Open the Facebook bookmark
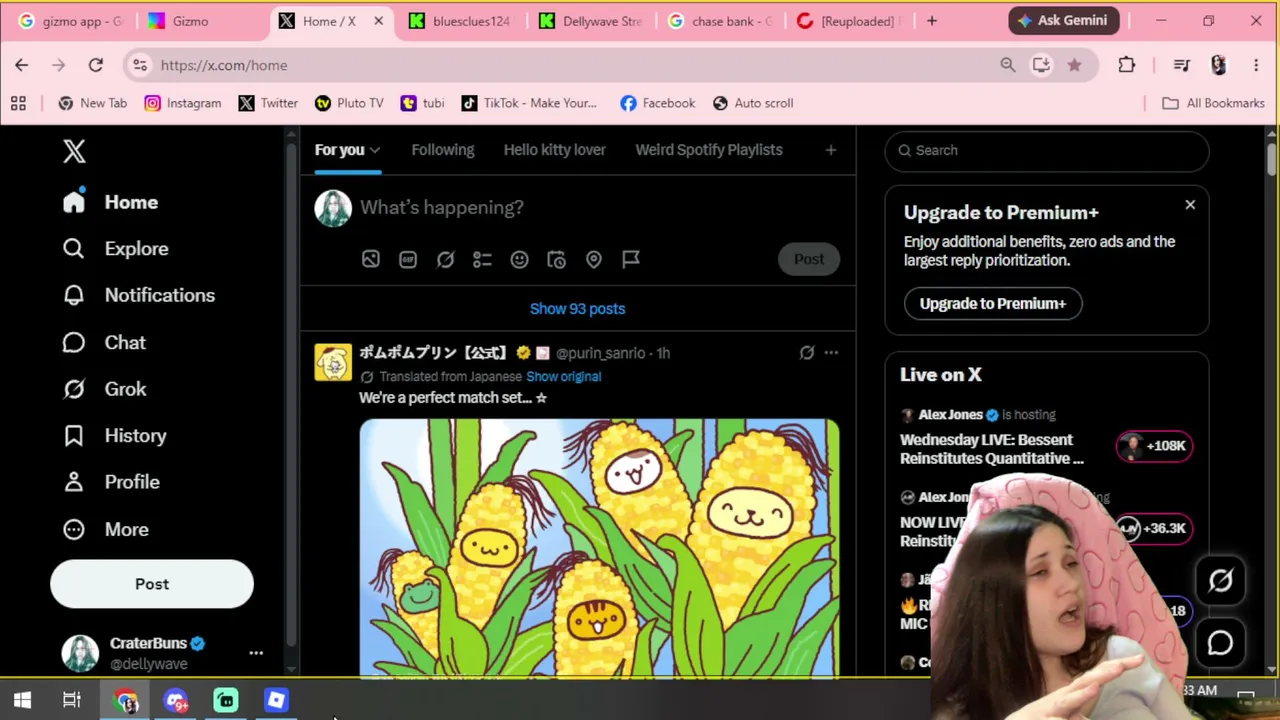Viewport: 1280px width, 720px height. click(657, 103)
